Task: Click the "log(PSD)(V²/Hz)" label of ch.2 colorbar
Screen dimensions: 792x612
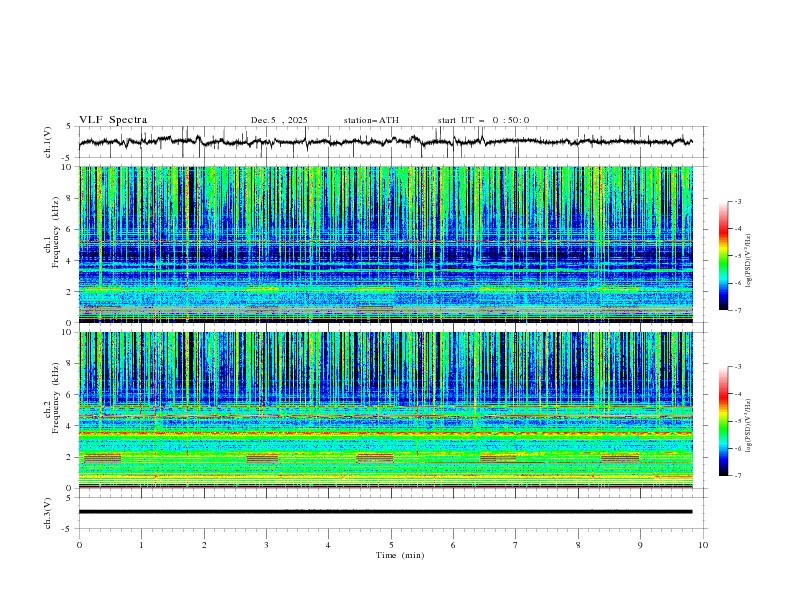Action: 749,425
